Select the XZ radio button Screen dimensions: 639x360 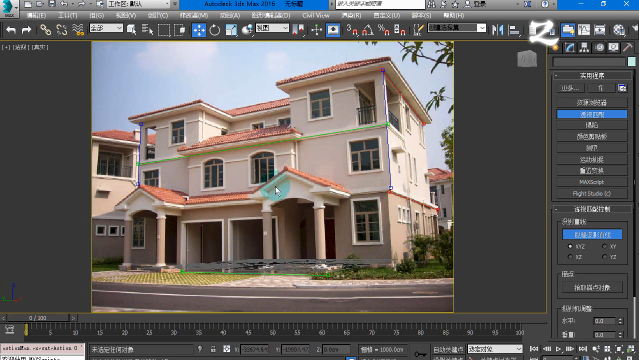[570, 257]
